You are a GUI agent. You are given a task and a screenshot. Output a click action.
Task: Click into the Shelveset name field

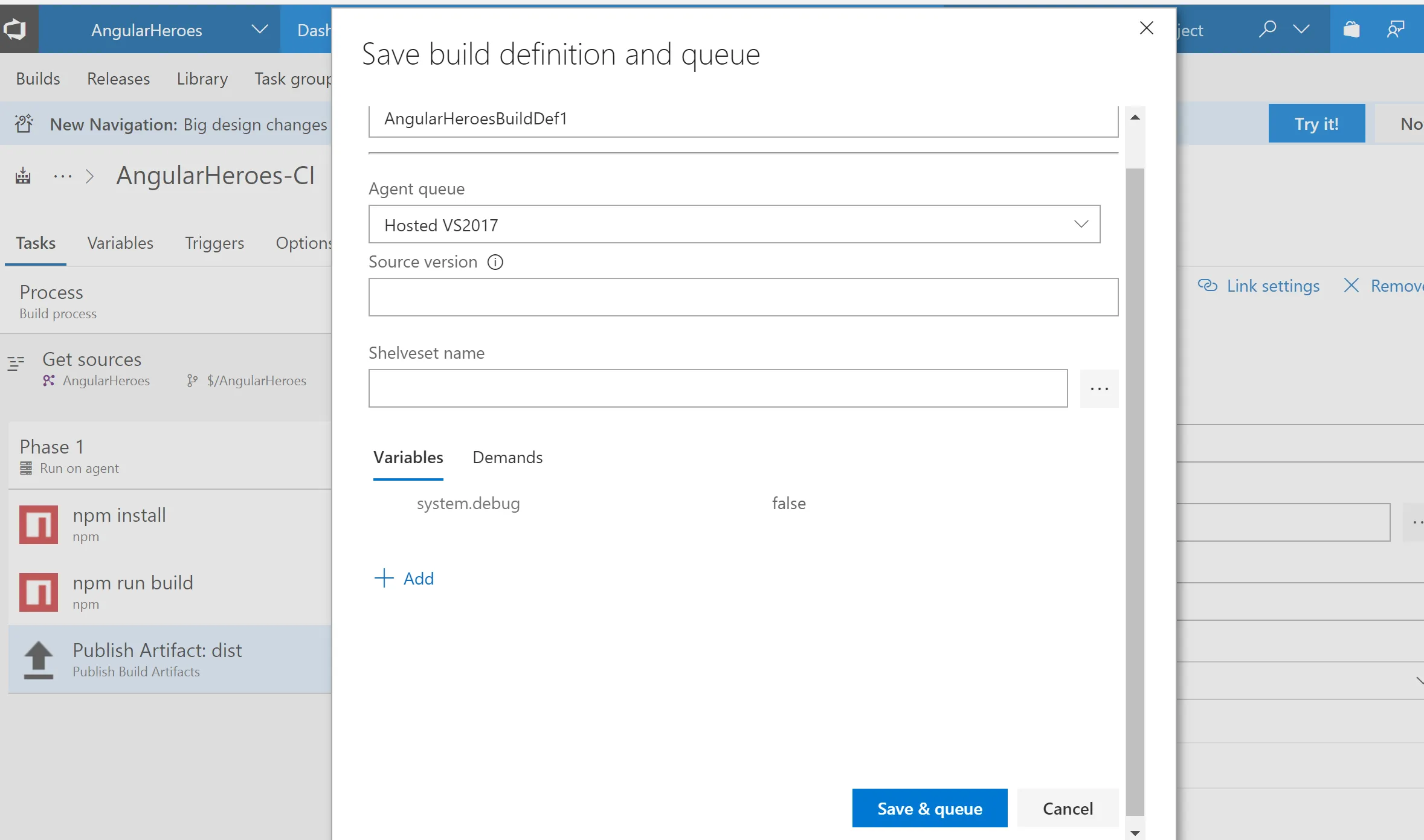tap(718, 389)
